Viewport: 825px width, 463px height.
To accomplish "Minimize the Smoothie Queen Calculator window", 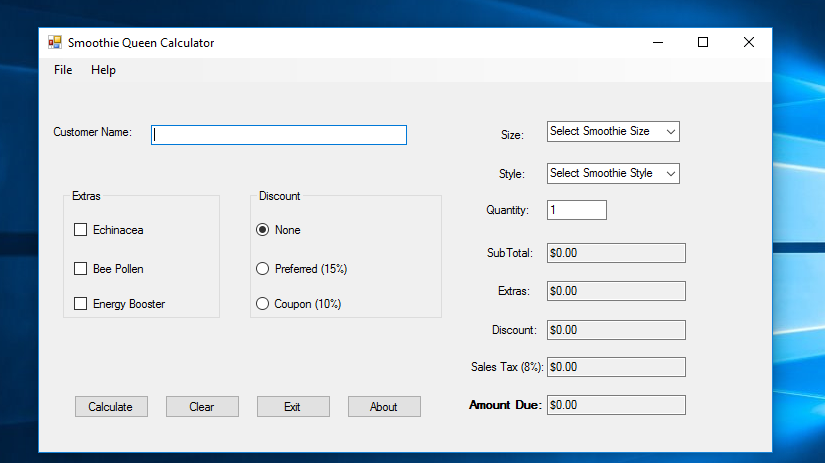I will coord(658,43).
